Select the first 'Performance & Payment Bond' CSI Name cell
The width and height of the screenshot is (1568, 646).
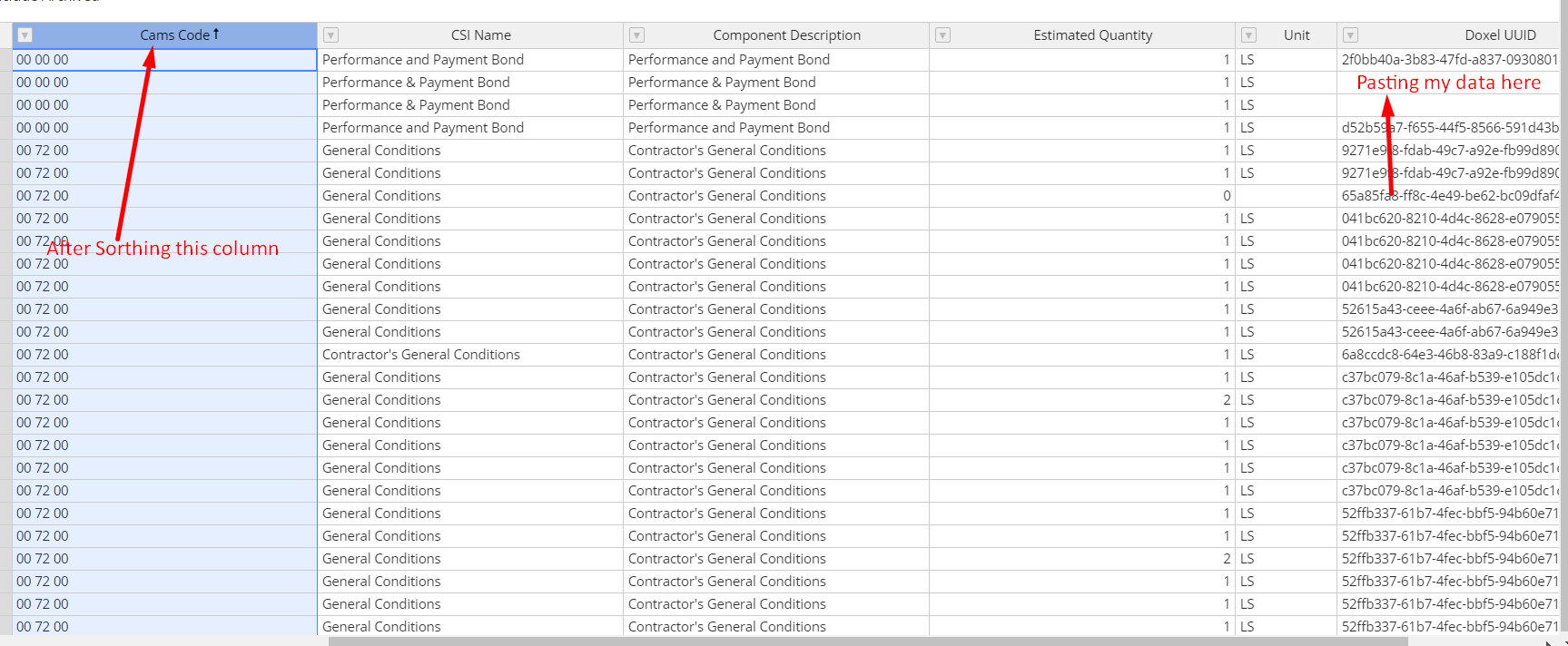coord(470,83)
